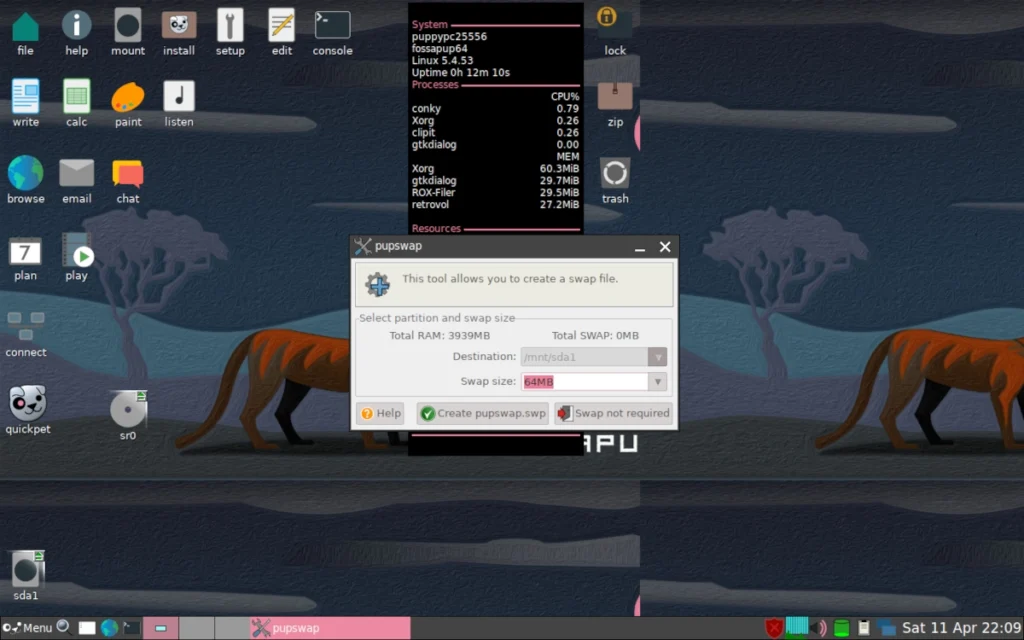
Task: Click the taskbar magnifier search icon
Action: (x=63, y=628)
